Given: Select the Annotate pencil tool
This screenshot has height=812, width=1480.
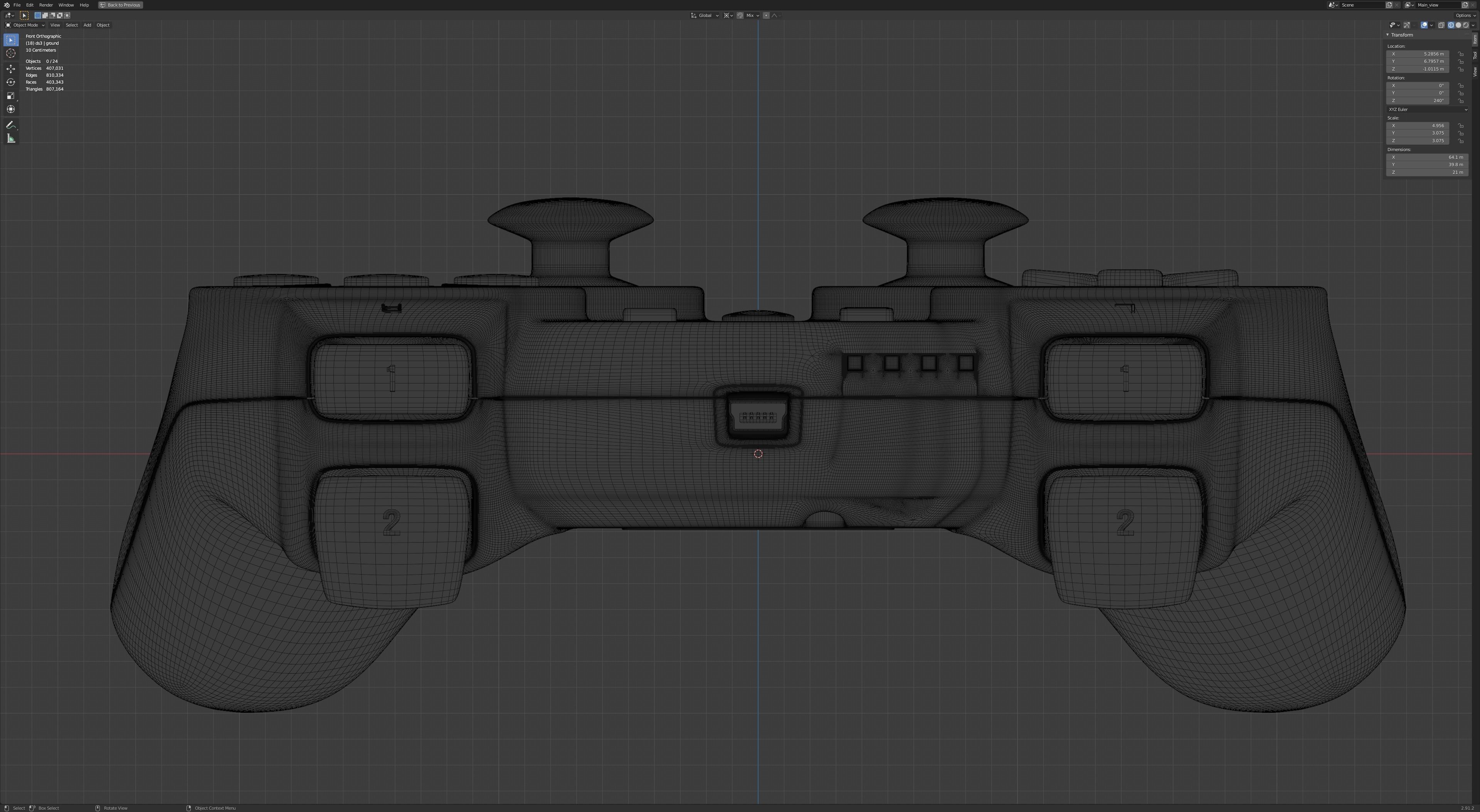Looking at the screenshot, I should [11, 125].
